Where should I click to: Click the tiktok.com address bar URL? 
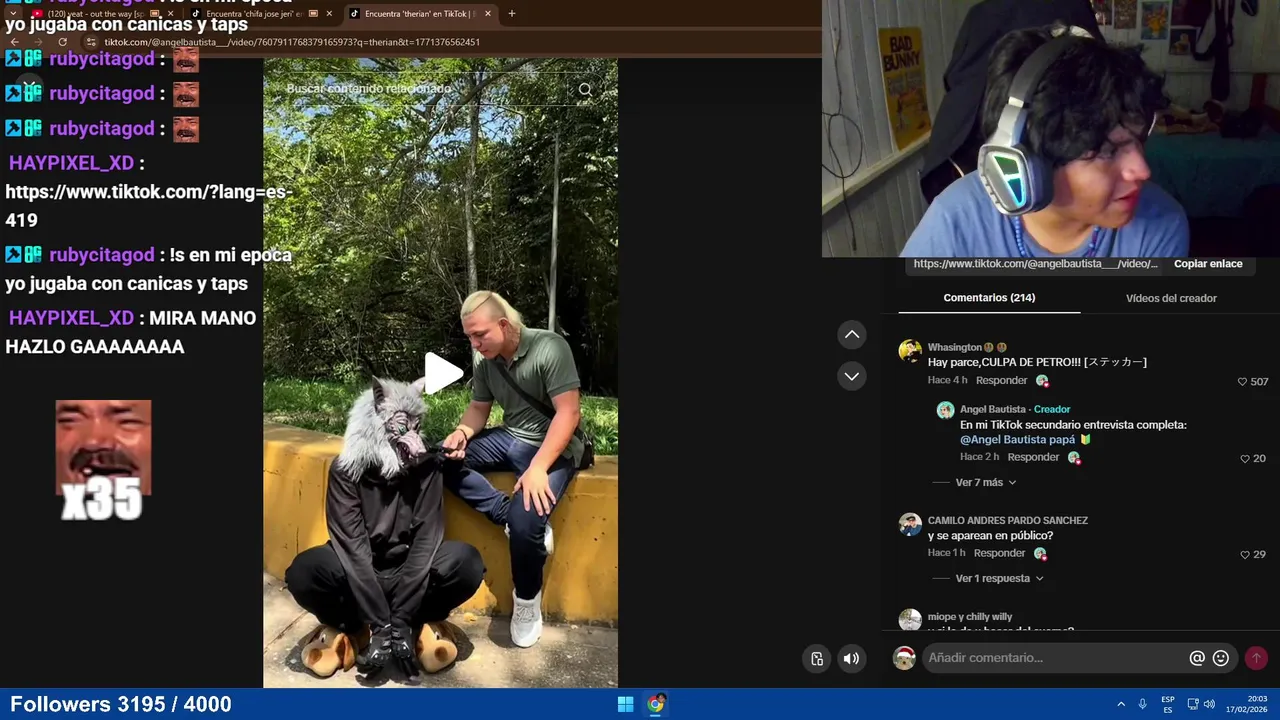[292, 42]
